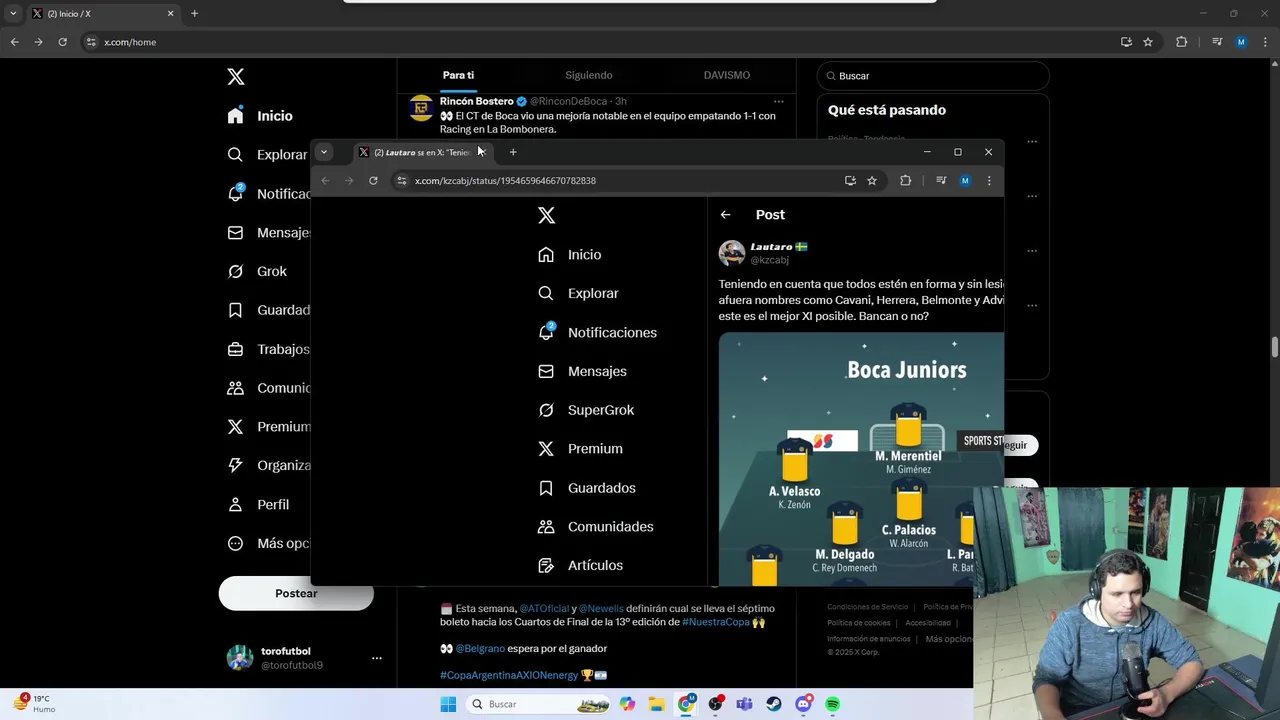This screenshot has width=1280, height=720.
Task: Open Inicio in the background window sidebar
Action: [x=260, y=116]
